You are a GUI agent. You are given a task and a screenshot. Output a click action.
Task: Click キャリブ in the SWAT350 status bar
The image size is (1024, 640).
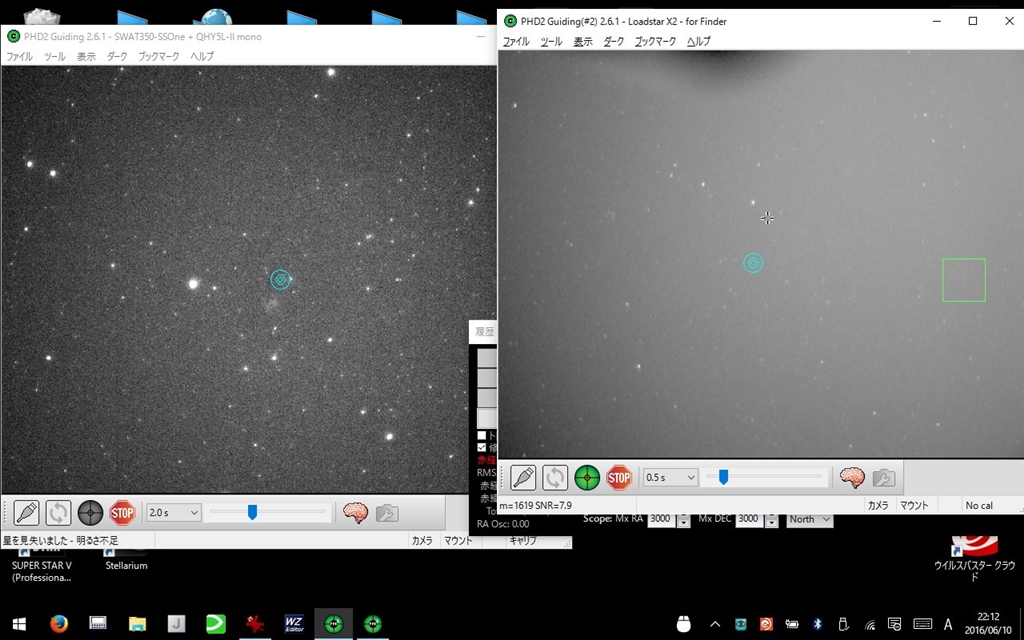[x=522, y=541]
